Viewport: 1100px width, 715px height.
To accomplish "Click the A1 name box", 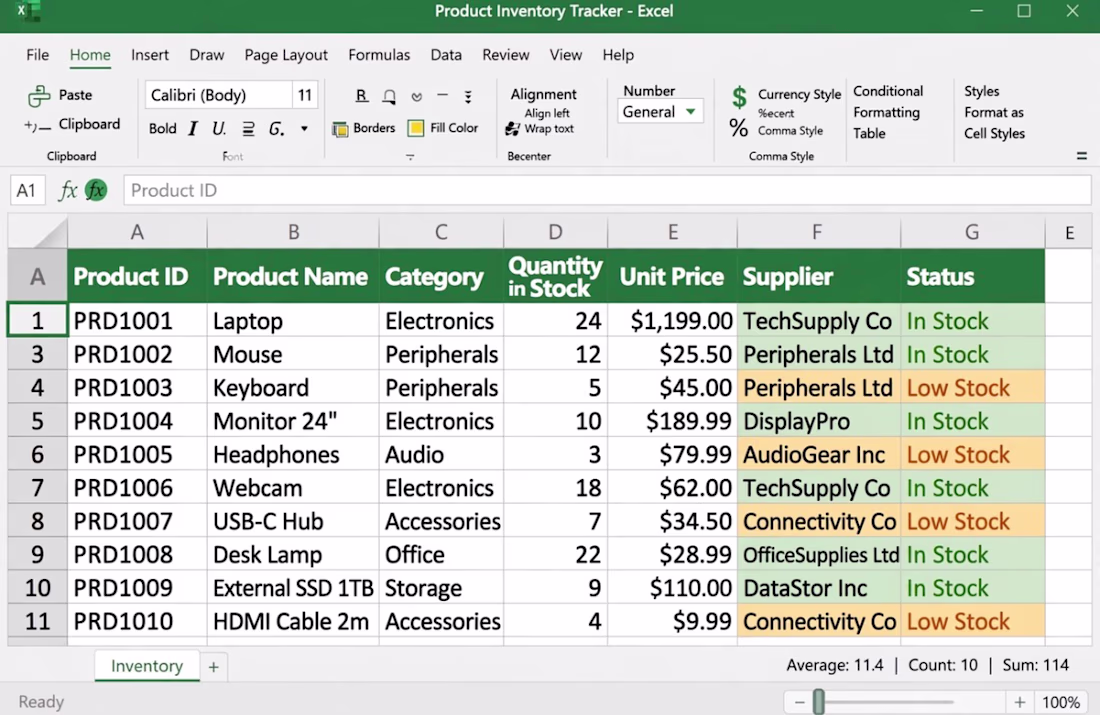I will pyautogui.click(x=27, y=190).
